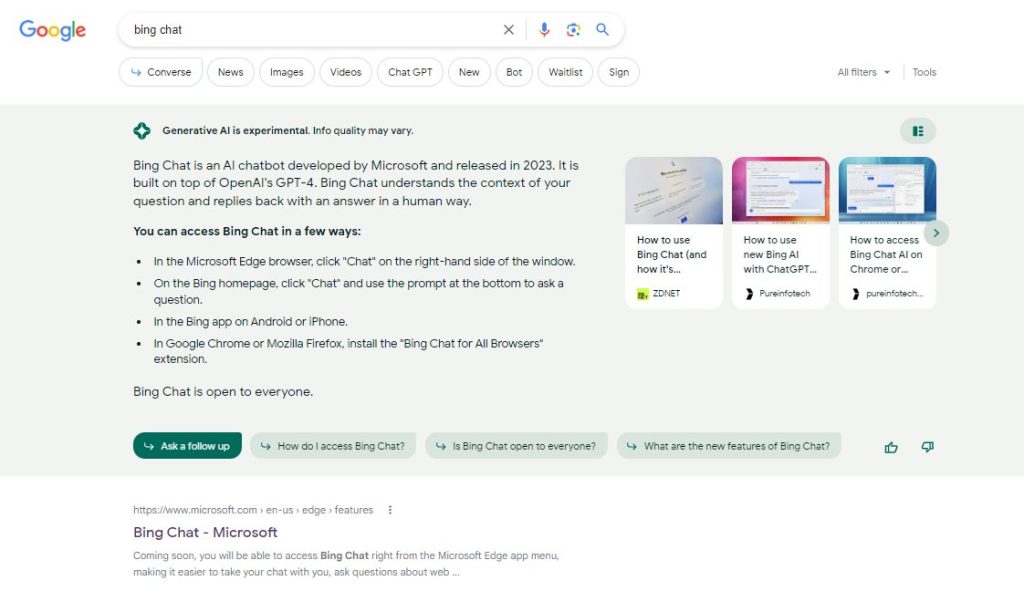Expand the All filters dropdown
1024x591 pixels.
[863, 72]
